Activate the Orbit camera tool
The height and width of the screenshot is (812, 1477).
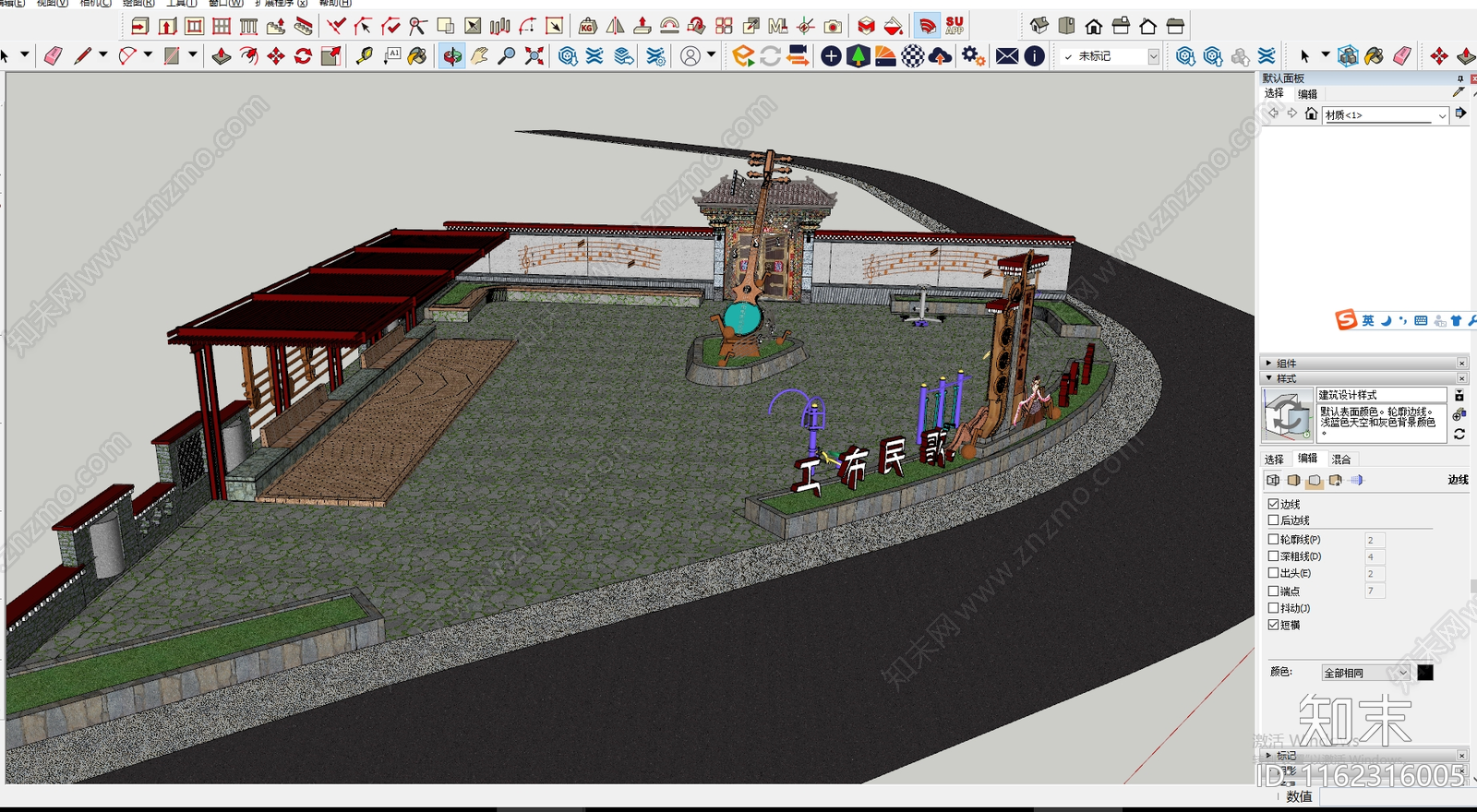[451, 56]
